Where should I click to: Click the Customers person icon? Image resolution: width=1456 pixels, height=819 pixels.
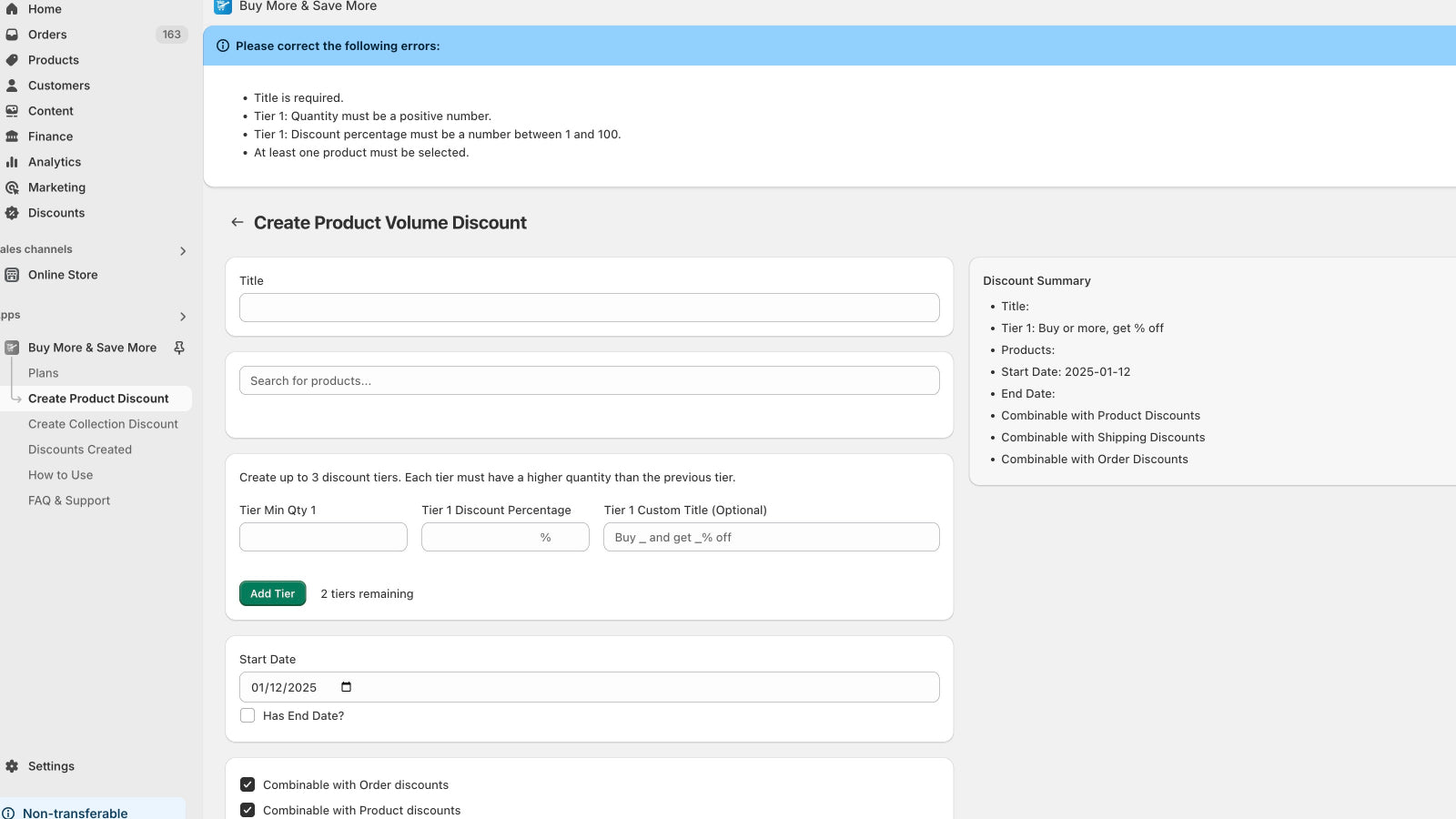[12, 86]
